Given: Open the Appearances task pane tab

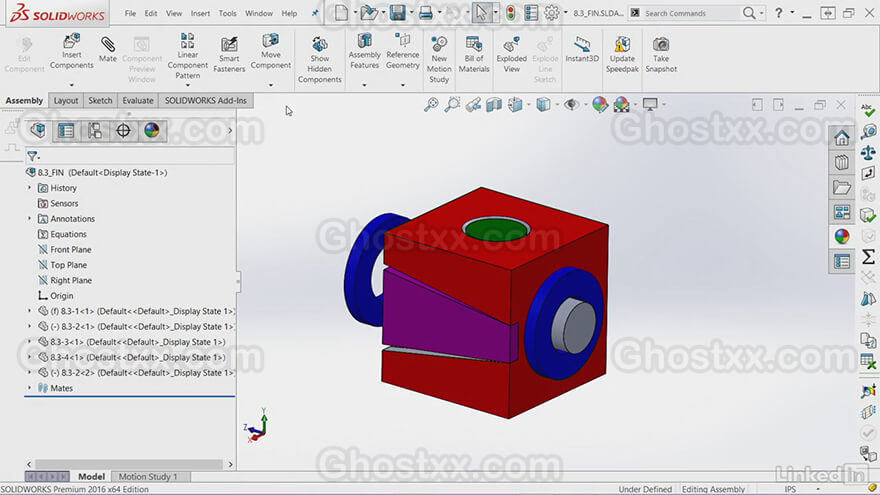Looking at the screenshot, I should pyautogui.click(x=841, y=236).
